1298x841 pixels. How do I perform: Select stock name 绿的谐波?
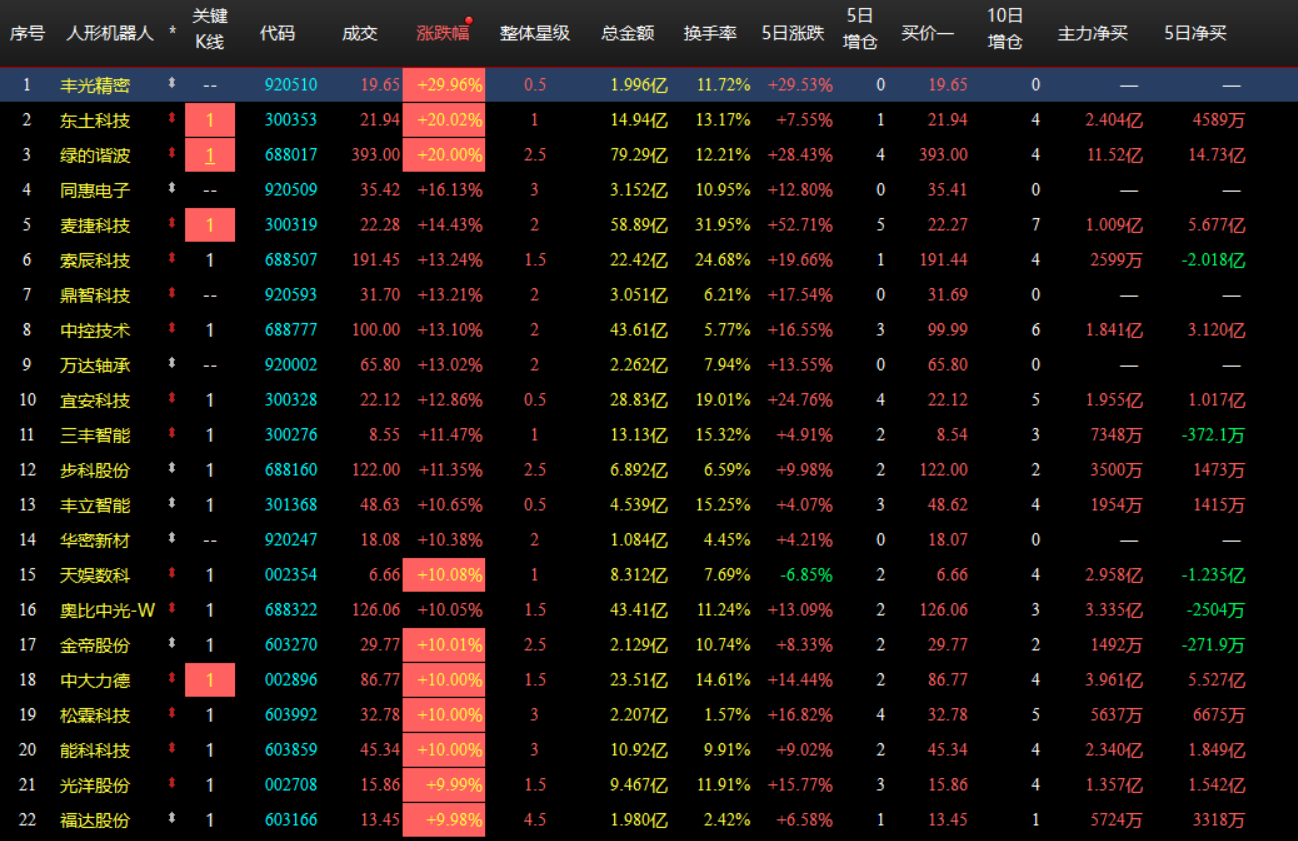[x=95, y=155]
